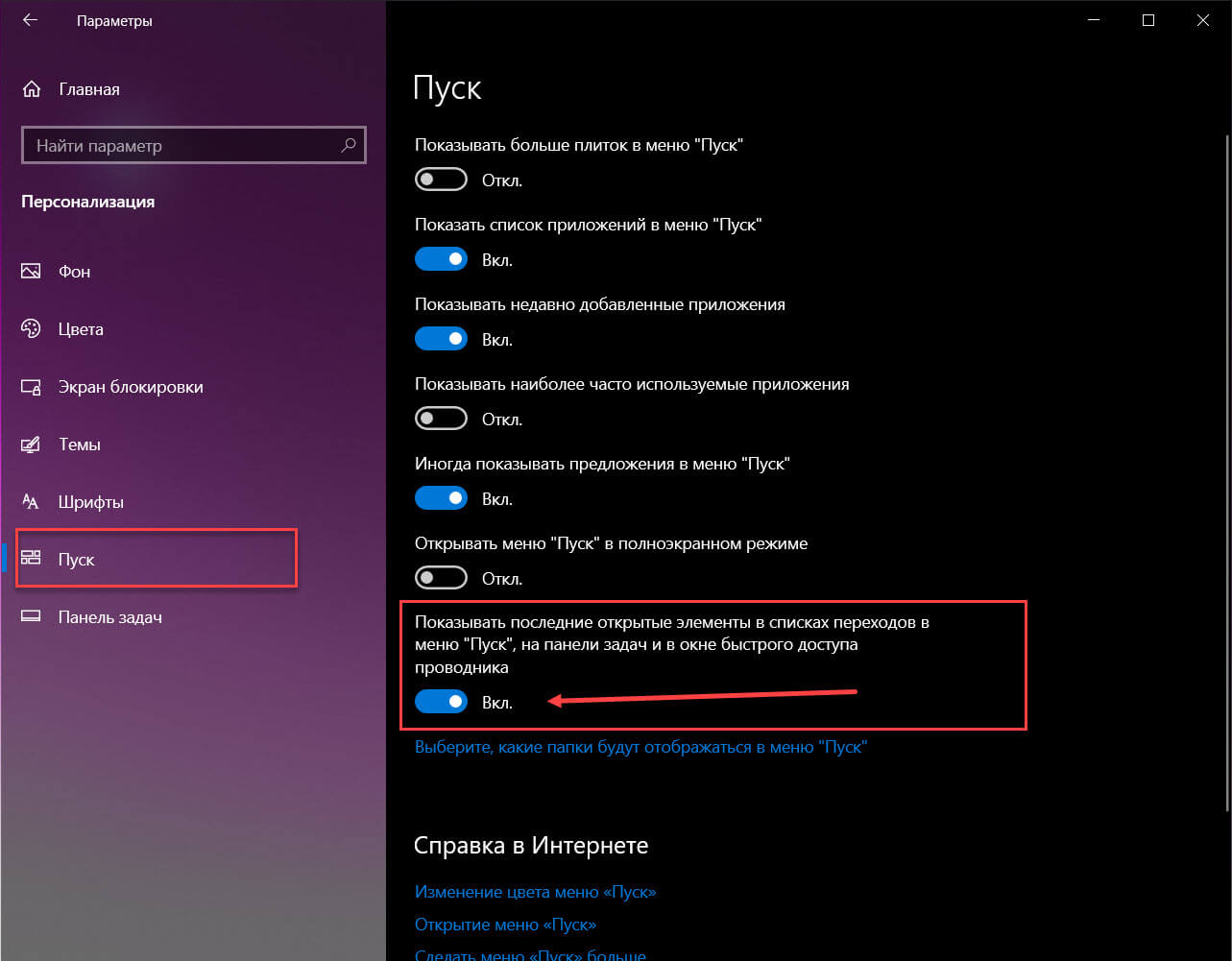Click the "Параметры" window title
The height and width of the screenshot is (961, 1232).
(x=114, y=20)
